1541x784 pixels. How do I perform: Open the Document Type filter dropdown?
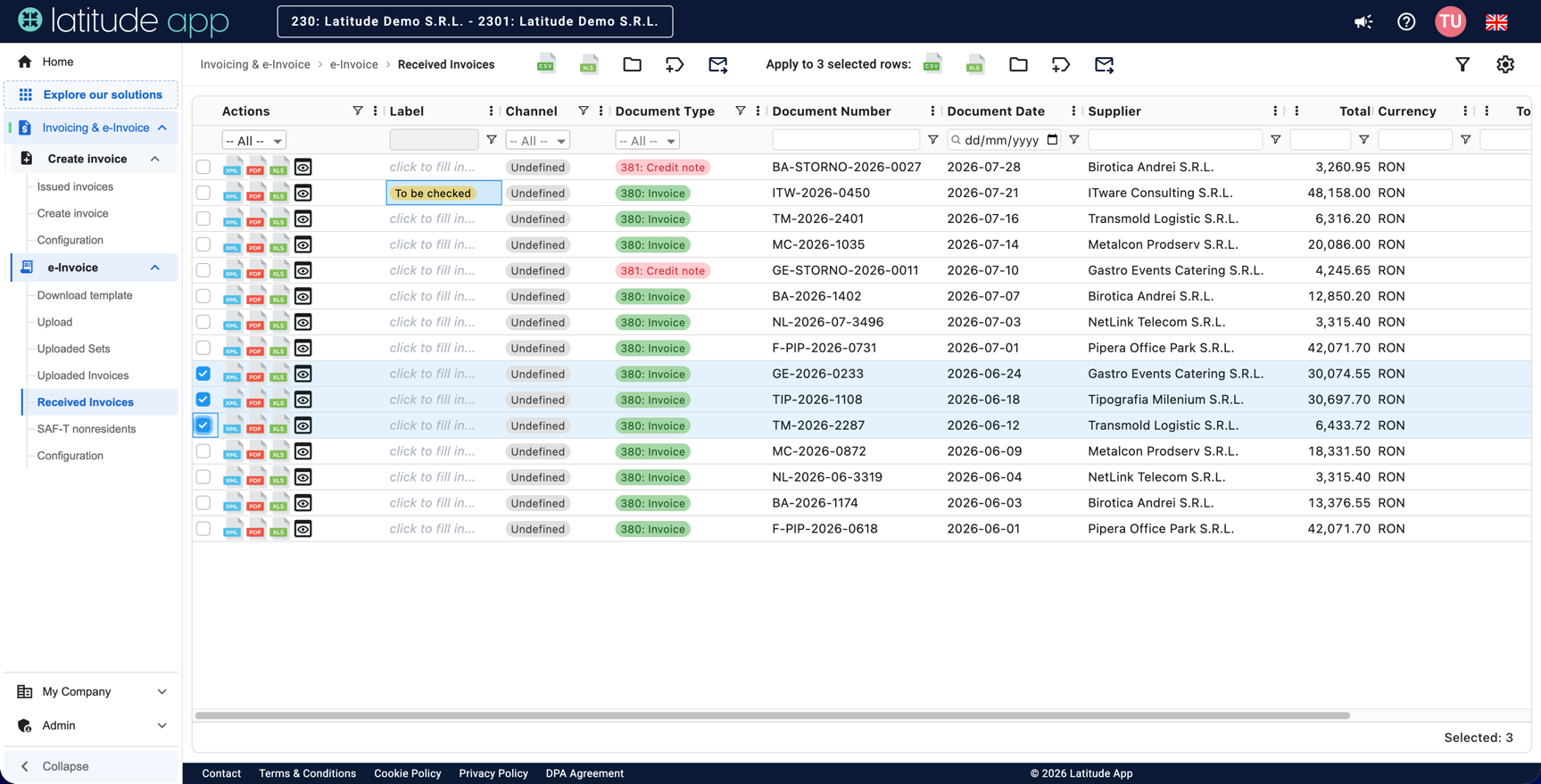(647, 141)
